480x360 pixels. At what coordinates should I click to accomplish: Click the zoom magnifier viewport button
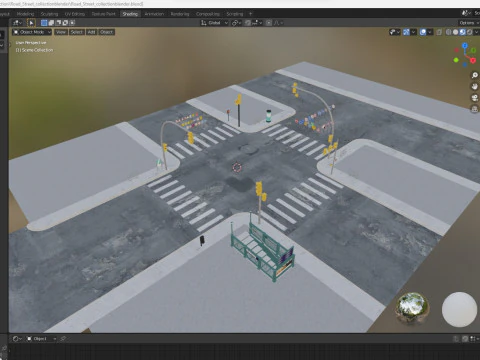tap(474, 75)
